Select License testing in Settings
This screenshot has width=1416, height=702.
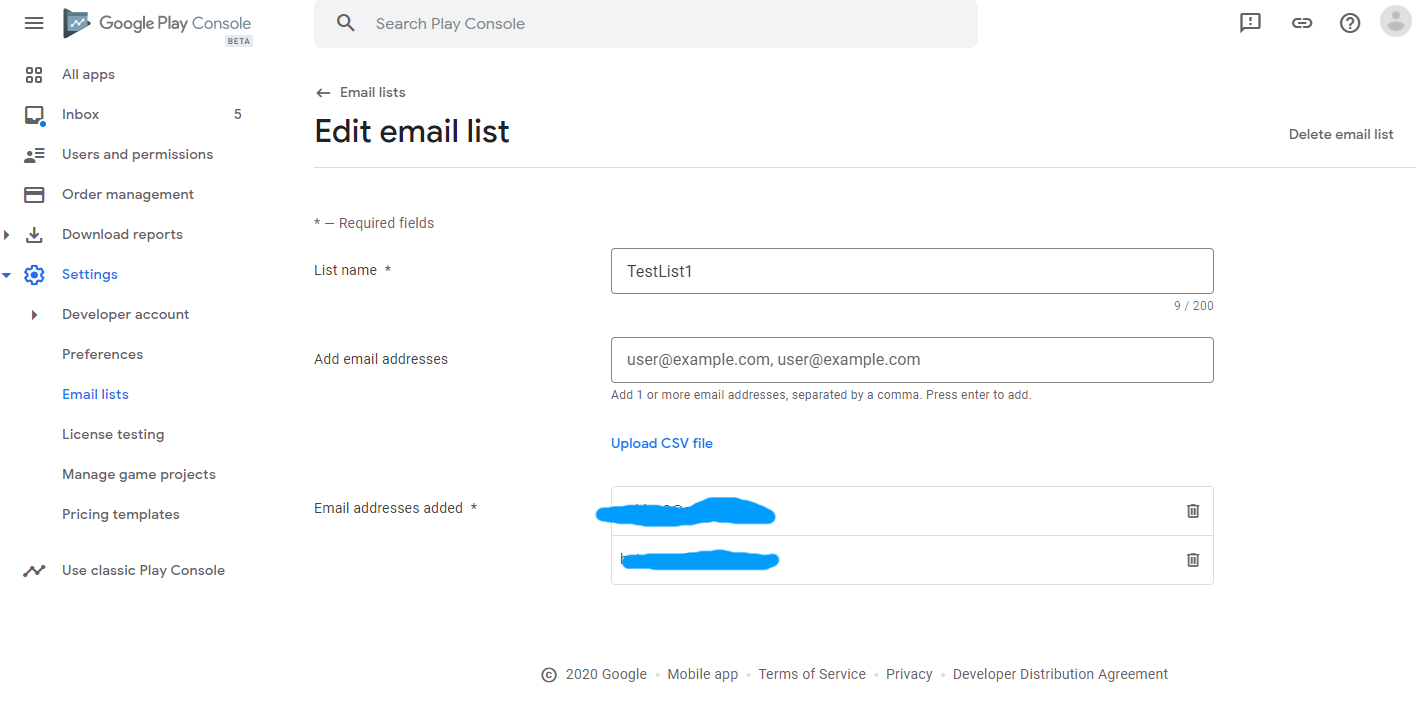pos(113,435)
